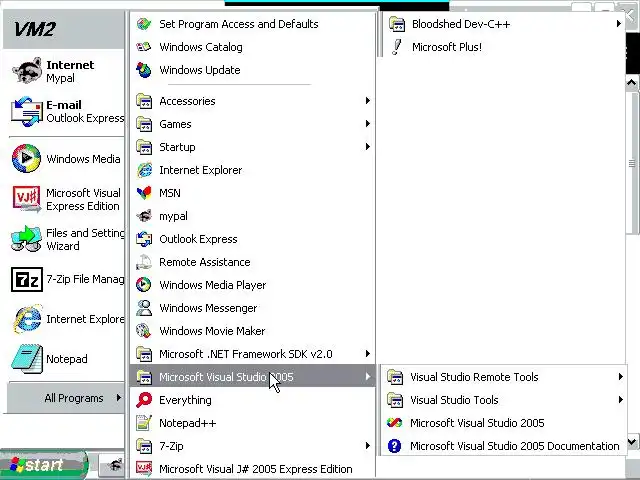
Task: Click the Remote Assistance icon
Action: click(x=144, y=262)
